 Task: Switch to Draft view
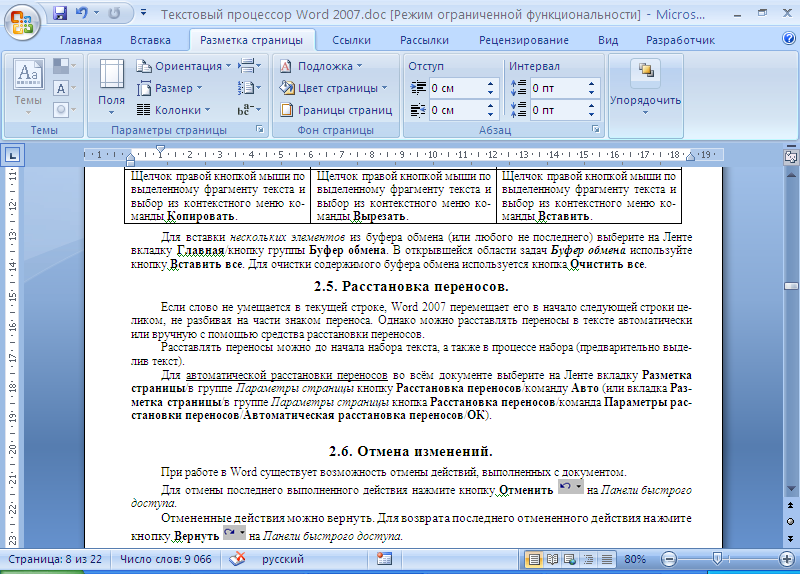tap(607, 560)
